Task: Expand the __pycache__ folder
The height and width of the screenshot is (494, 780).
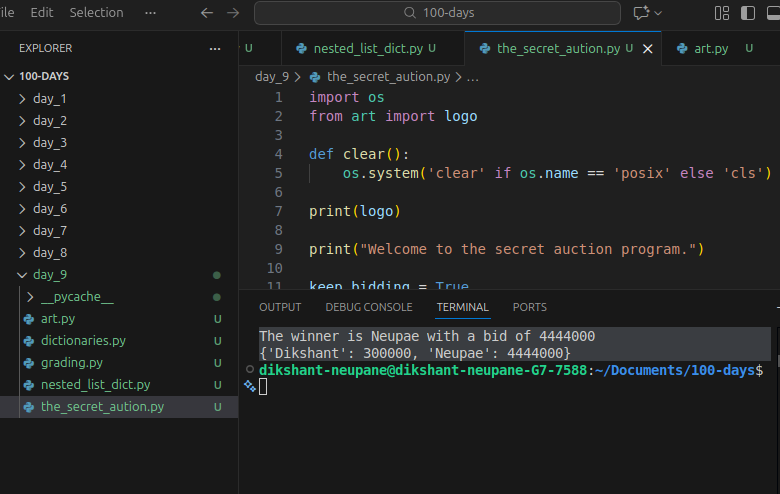Action: [x=76, y=297]
